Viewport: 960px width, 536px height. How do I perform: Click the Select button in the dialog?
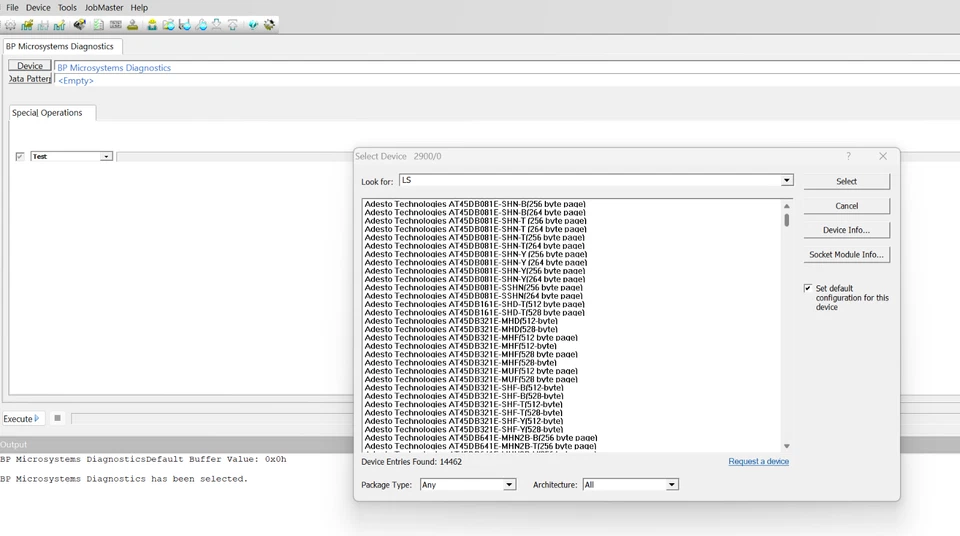tap(846, 181)
